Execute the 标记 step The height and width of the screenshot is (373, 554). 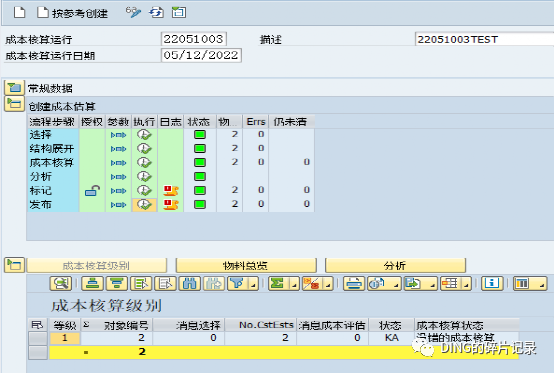pos(145,190)
